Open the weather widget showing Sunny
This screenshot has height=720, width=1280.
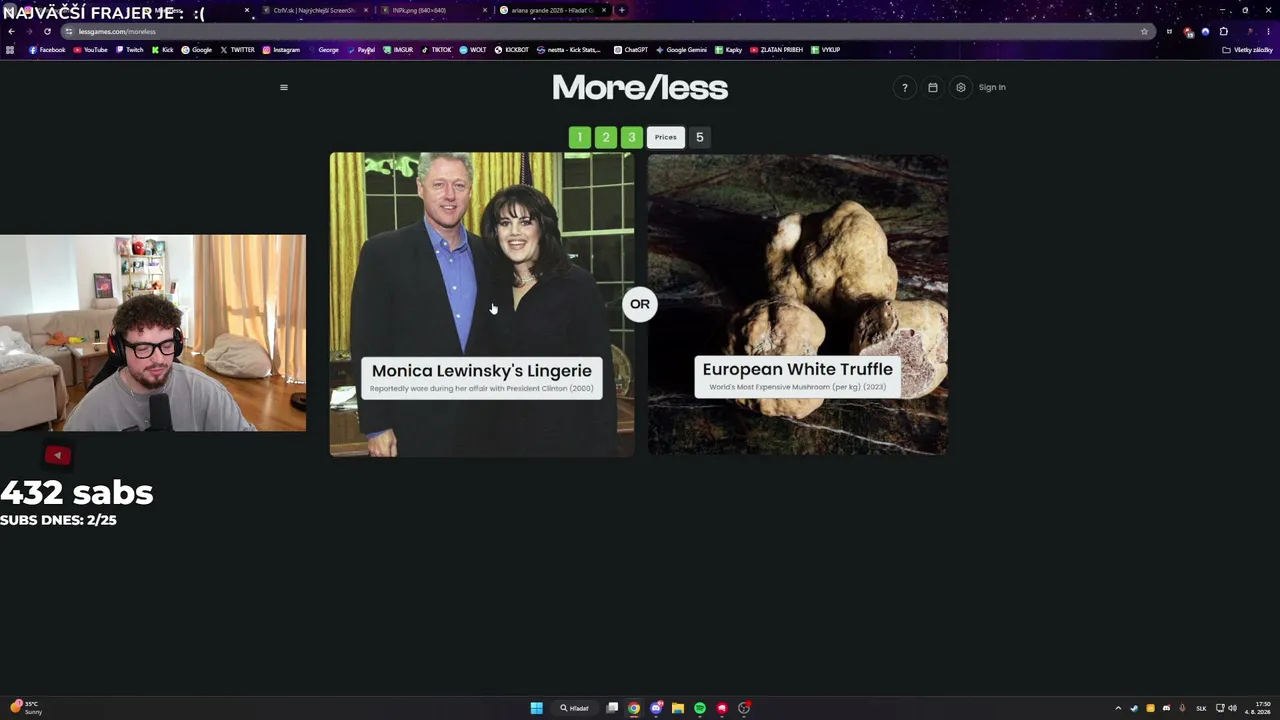[x=26, y=708]
